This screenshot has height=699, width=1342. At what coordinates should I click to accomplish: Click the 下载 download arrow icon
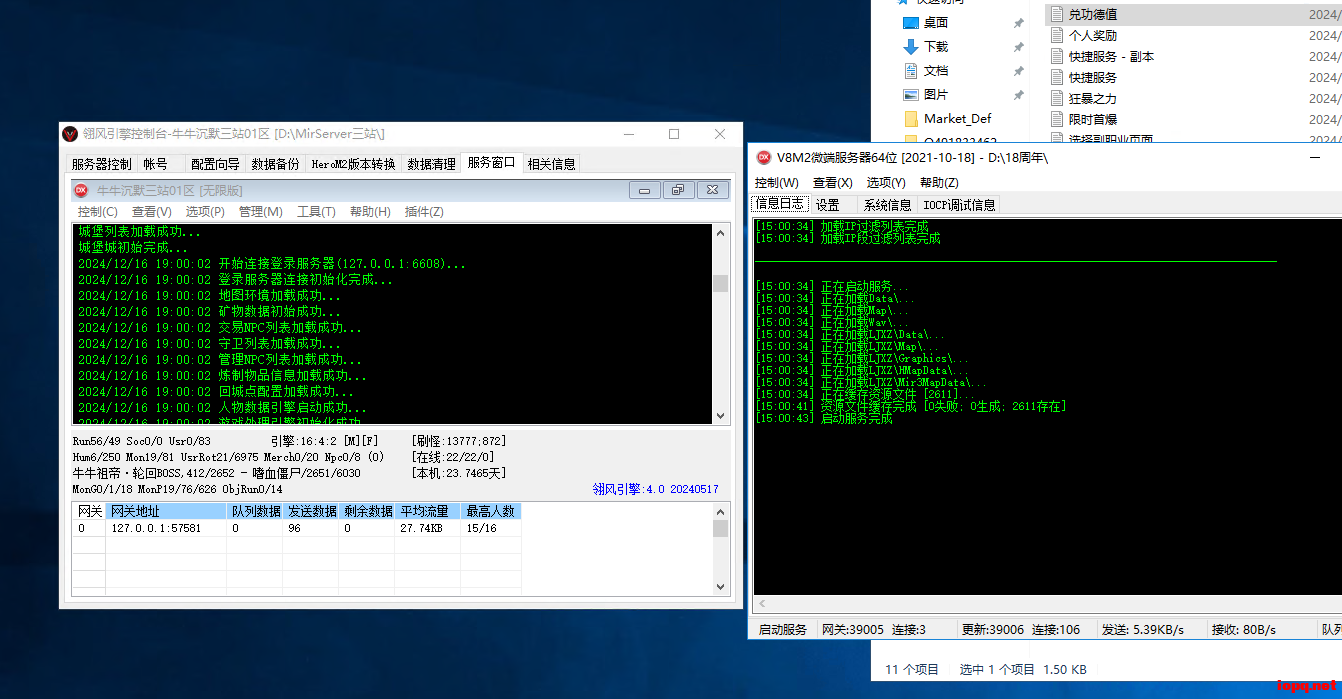[x=911, y=47]
